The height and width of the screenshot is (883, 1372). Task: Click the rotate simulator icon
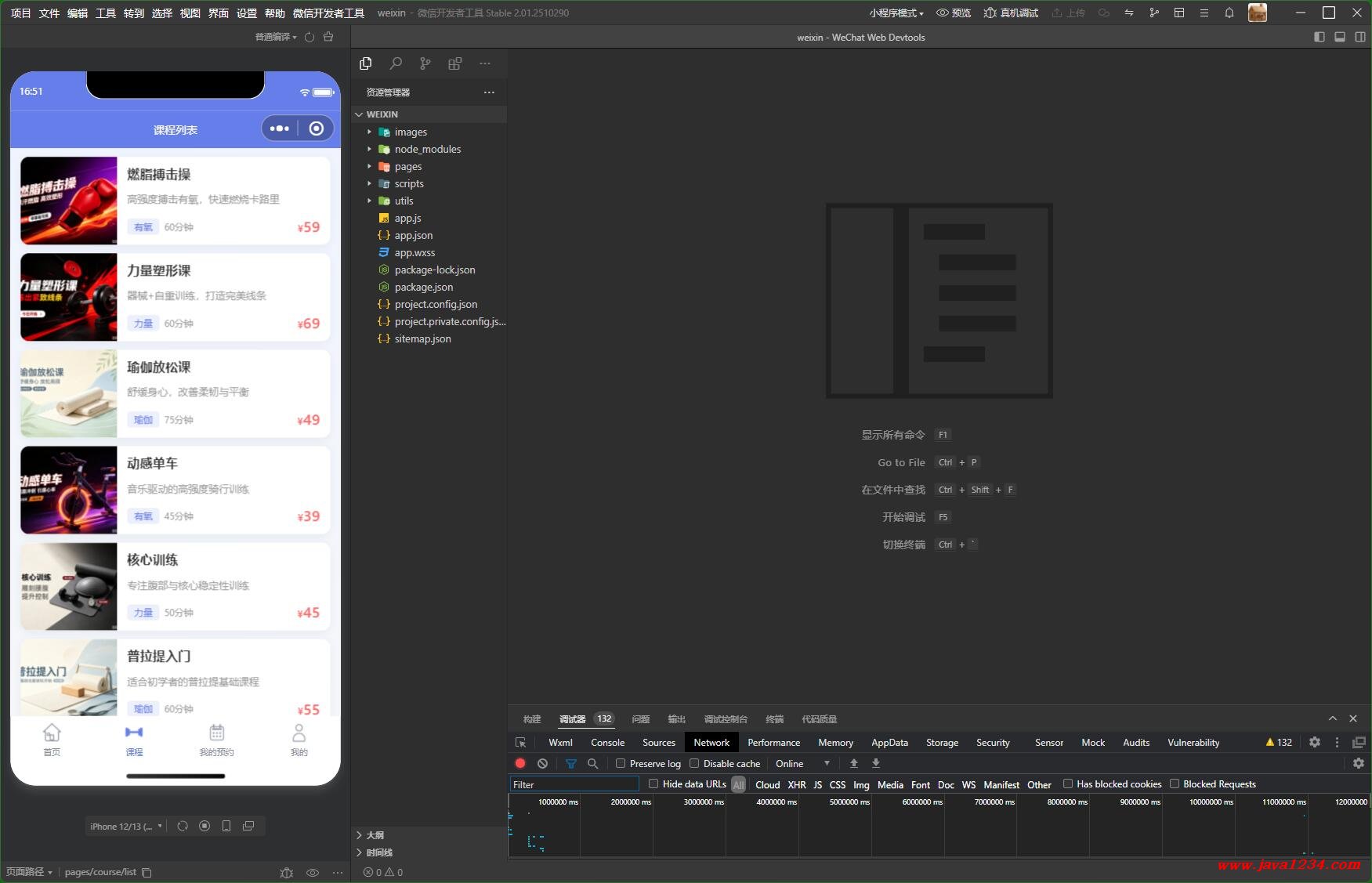tap(183, 826)
